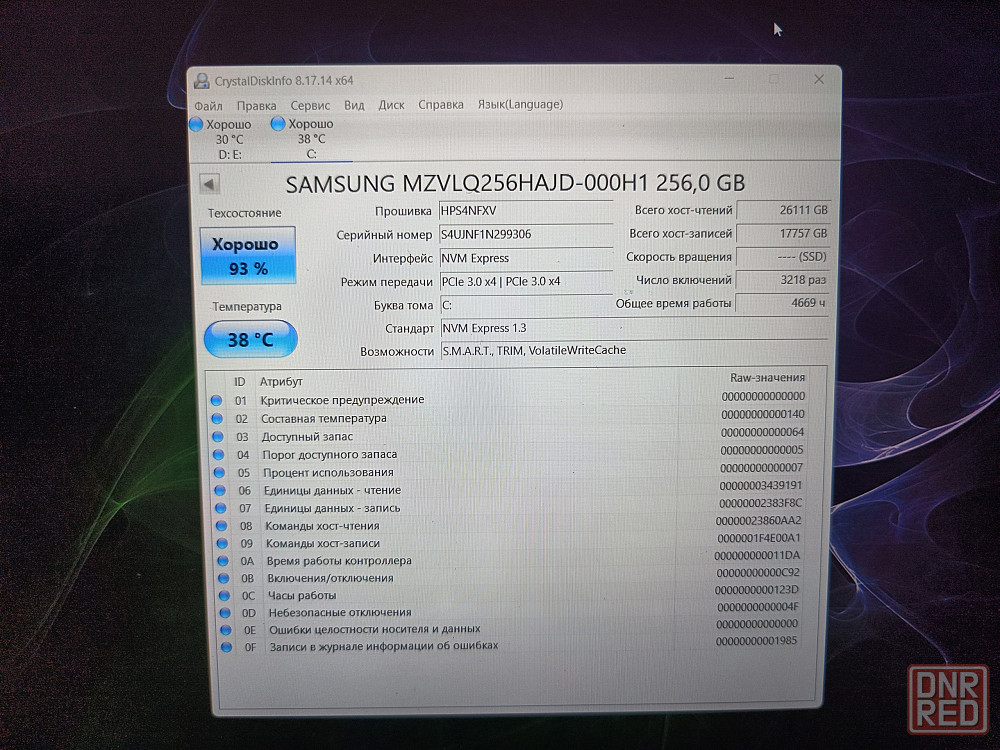Click the disk model title SAMSUNG MZVLQ256HAJD-000H1
This screenshot has width=1000, height=750.
[x=515, y=184]
